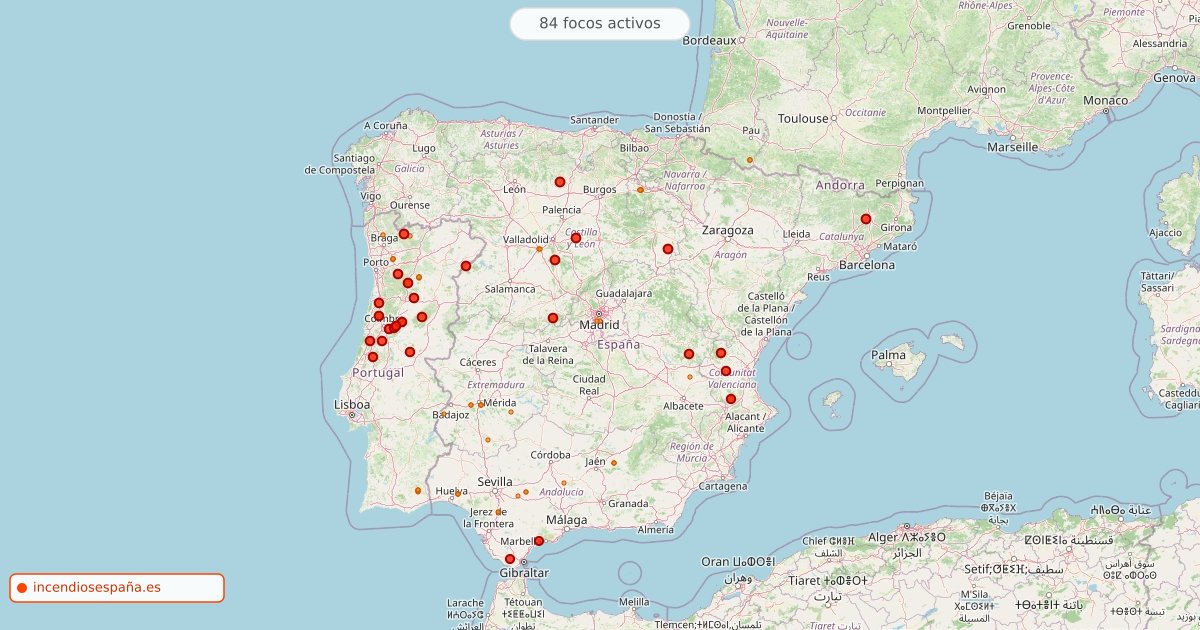Select small orange marker northeast of Porto label
Image resolution: width=1200 pixels, height=630 pixels.
(393, 259)
